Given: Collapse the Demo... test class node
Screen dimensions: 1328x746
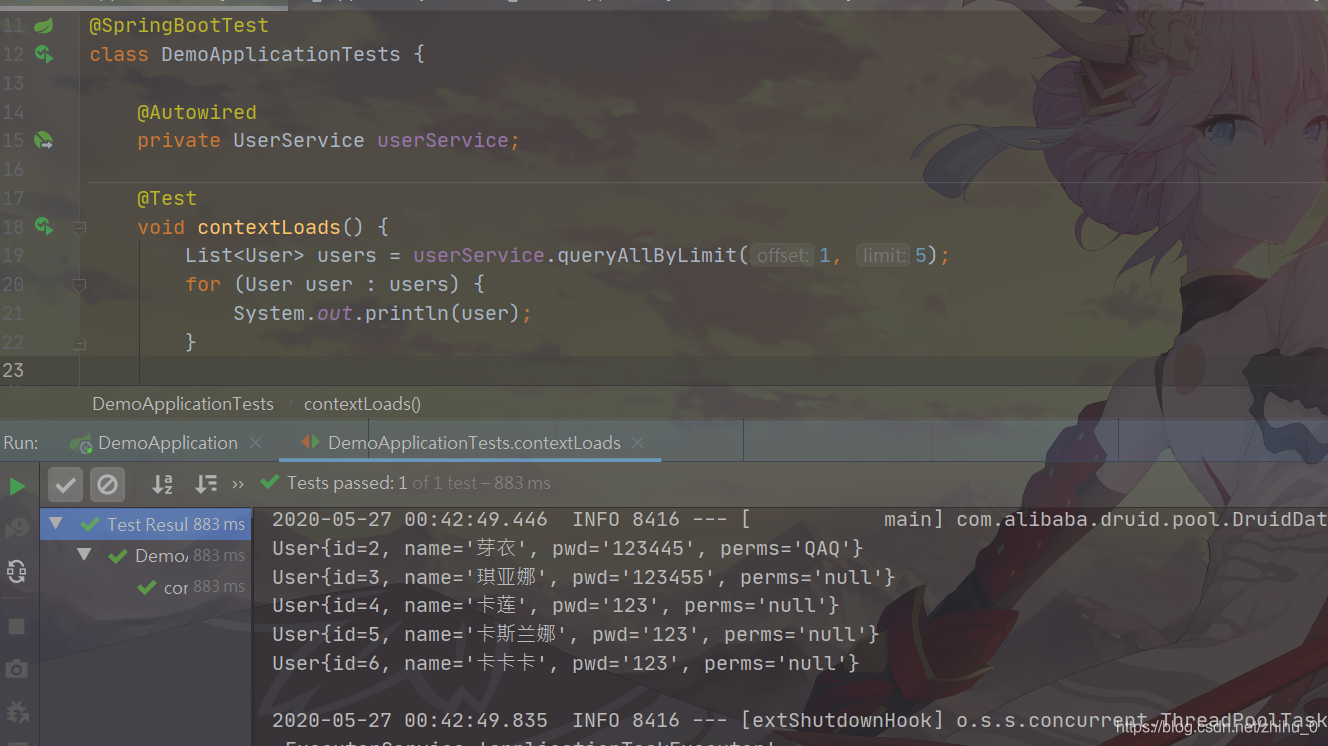Looking at the screenshot, I should (x=84, y=554).
